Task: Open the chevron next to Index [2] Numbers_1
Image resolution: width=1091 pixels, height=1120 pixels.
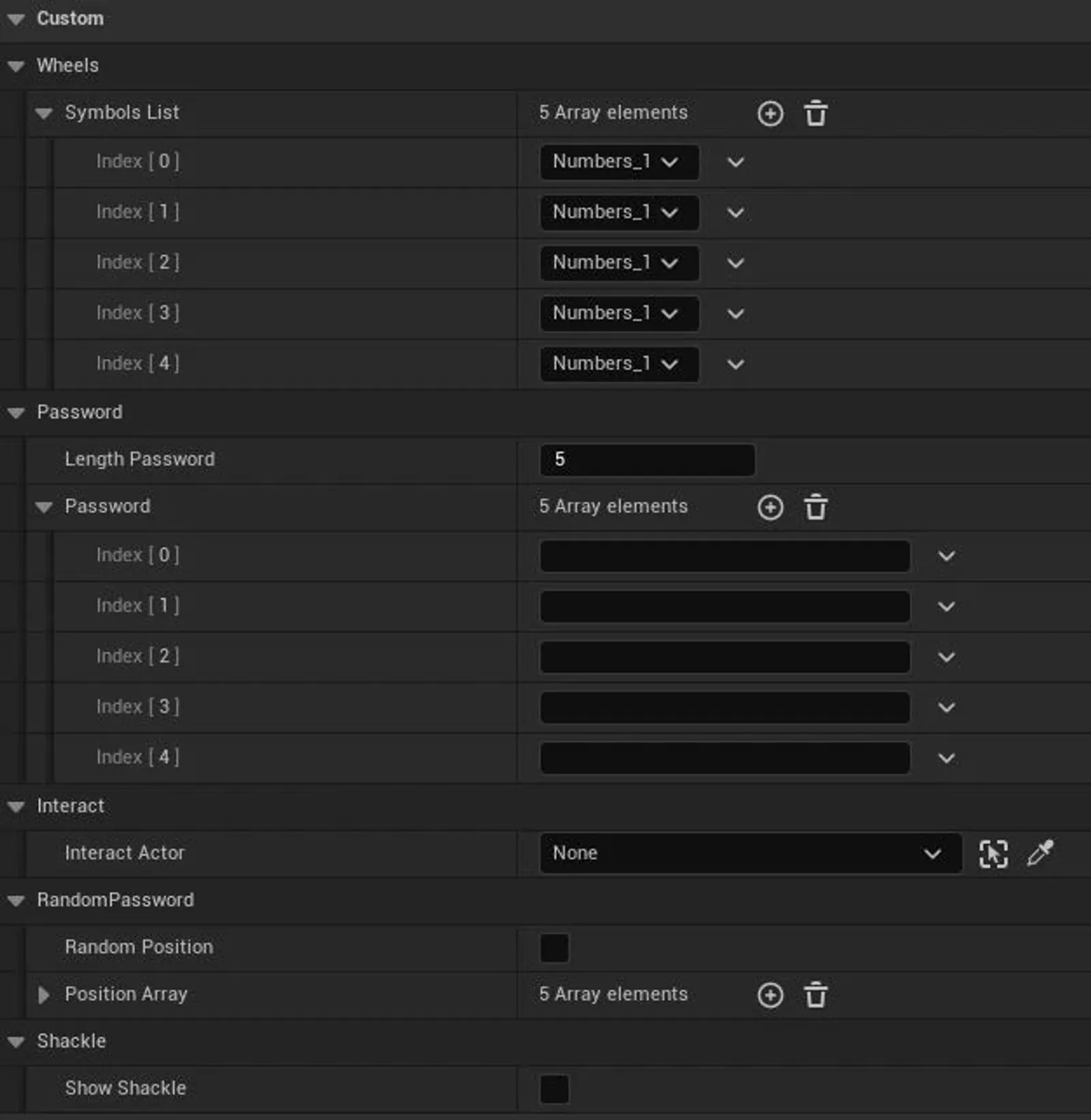Action: tap(735, 263)
